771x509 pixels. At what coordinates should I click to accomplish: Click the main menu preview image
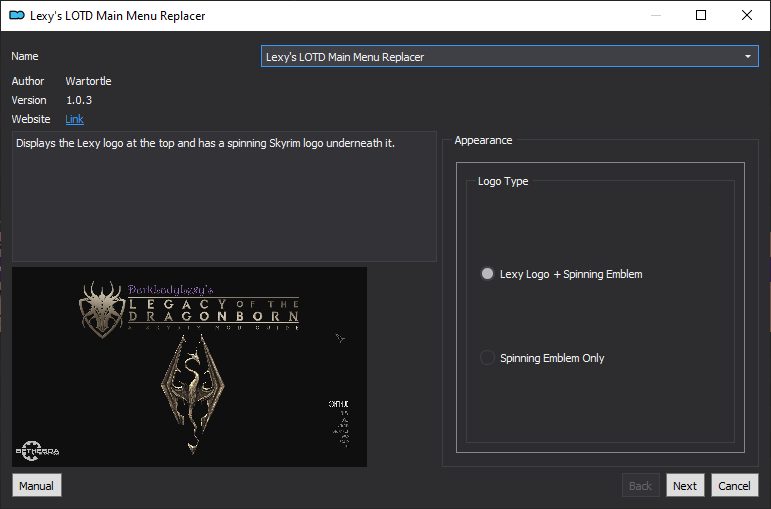(x=189, y=367)
